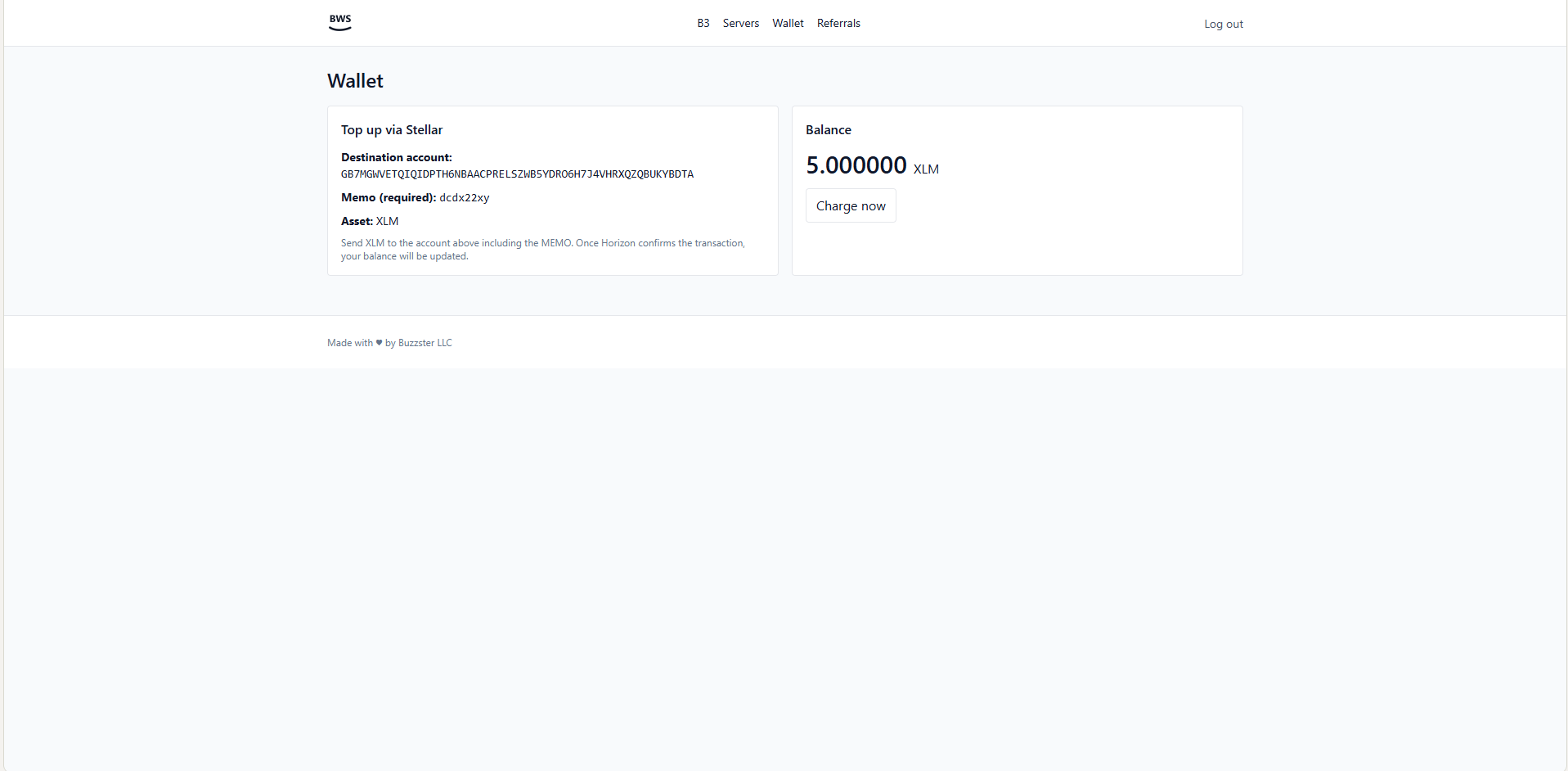Click the XLM unit next to balance
The height and width of the screenshot is (771, 1568).
tap(925, 169)
